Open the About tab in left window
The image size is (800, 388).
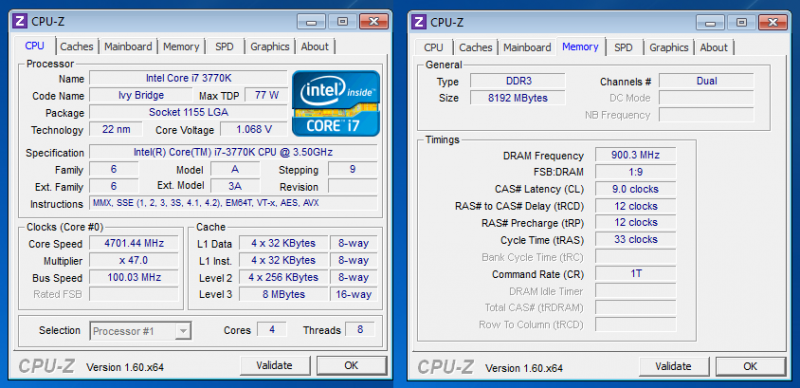tap(315, 46)
